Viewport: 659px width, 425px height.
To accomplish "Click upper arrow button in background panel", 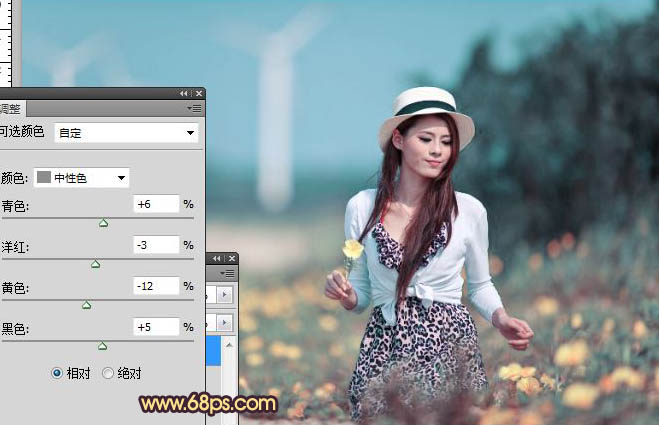I will (x=223, y=295).
